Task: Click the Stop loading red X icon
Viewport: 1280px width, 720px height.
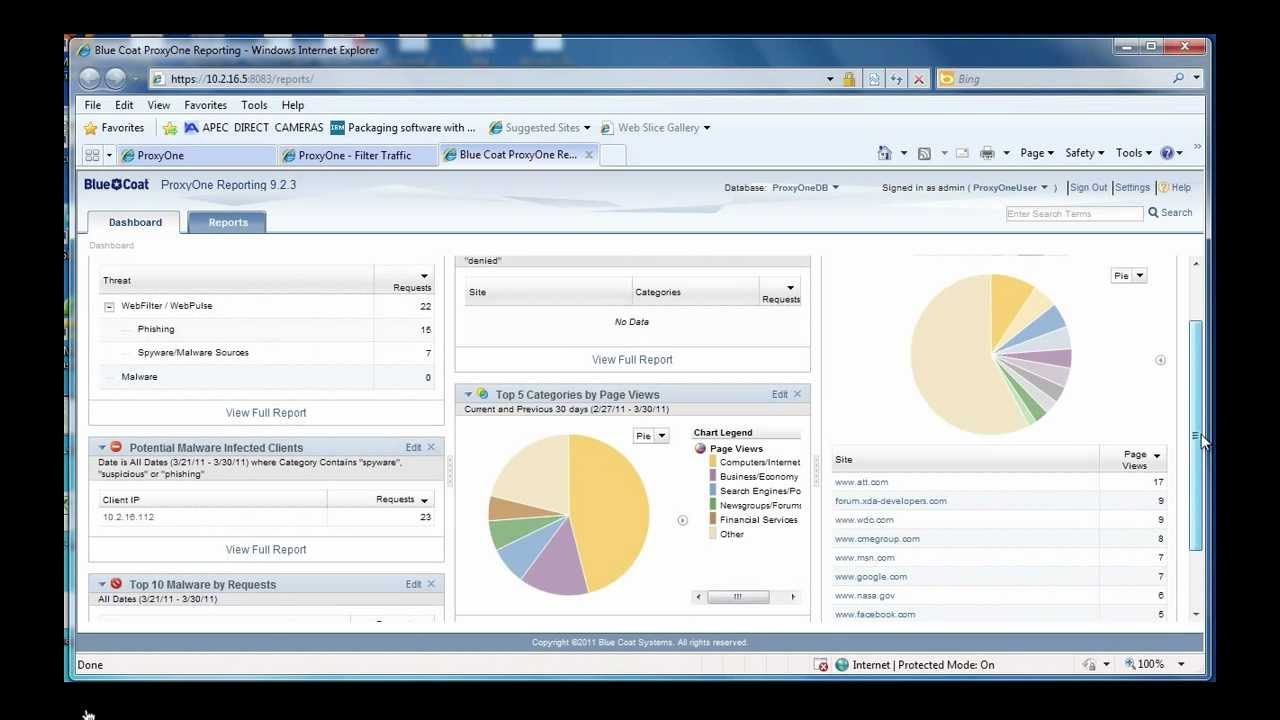Action: (x=918, y=79)
